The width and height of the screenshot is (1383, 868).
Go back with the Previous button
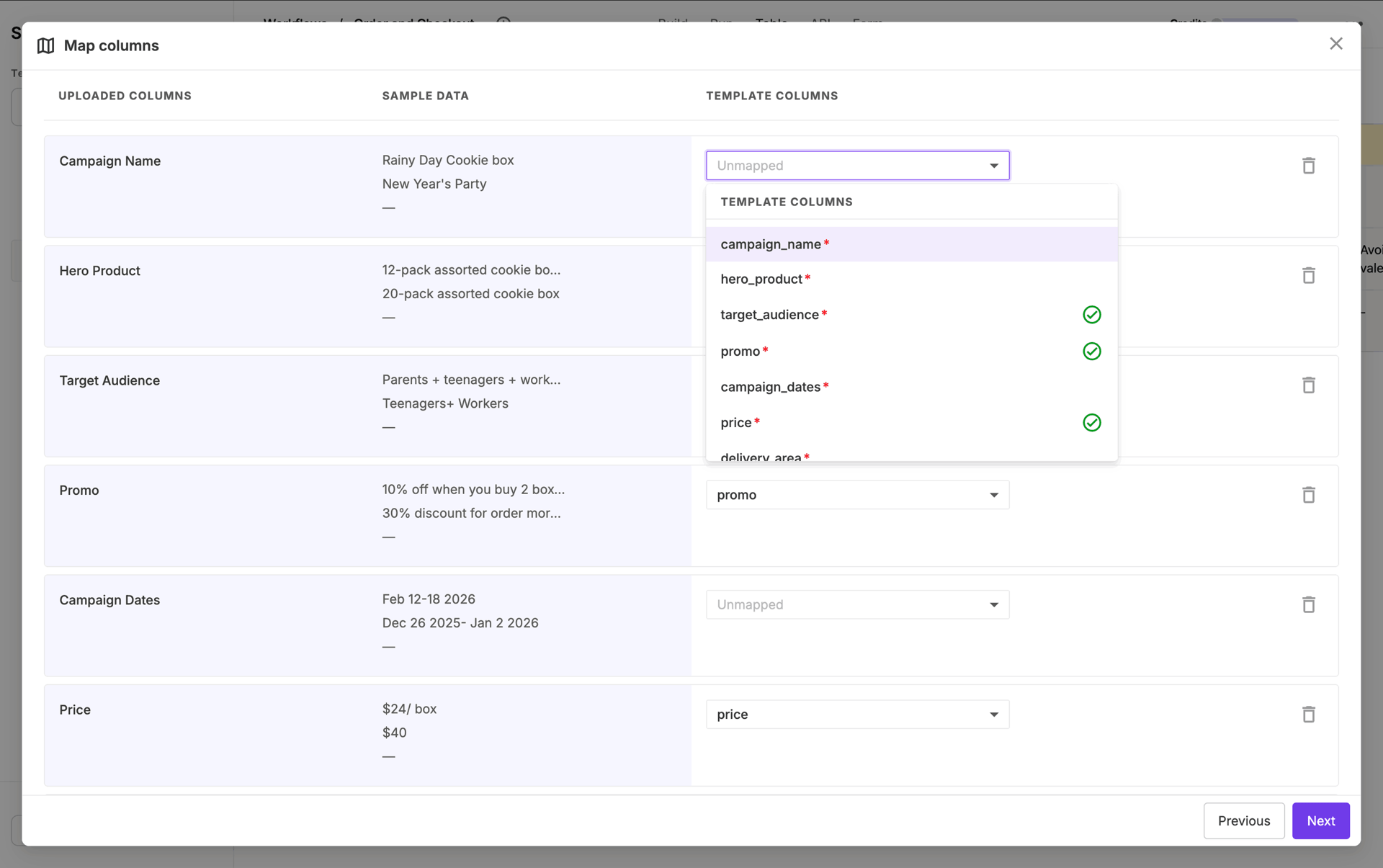pos(1244,820)
